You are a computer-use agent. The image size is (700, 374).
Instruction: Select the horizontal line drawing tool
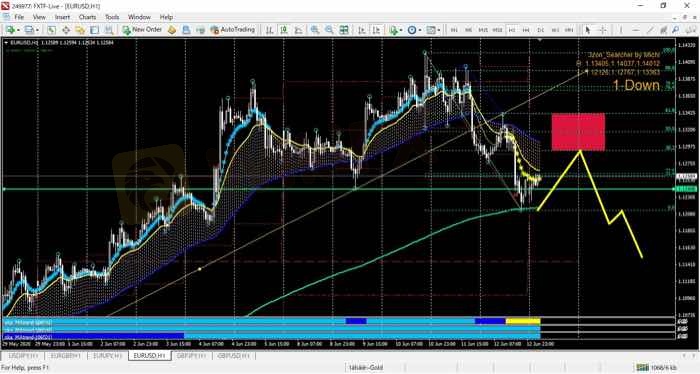[x=635, y=30]
